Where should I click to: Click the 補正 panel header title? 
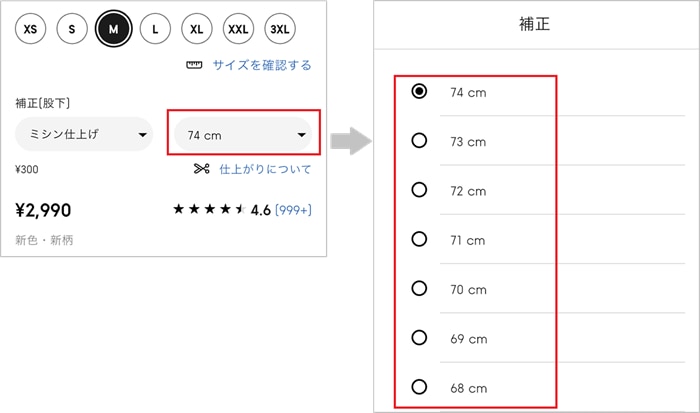point(534,24)
